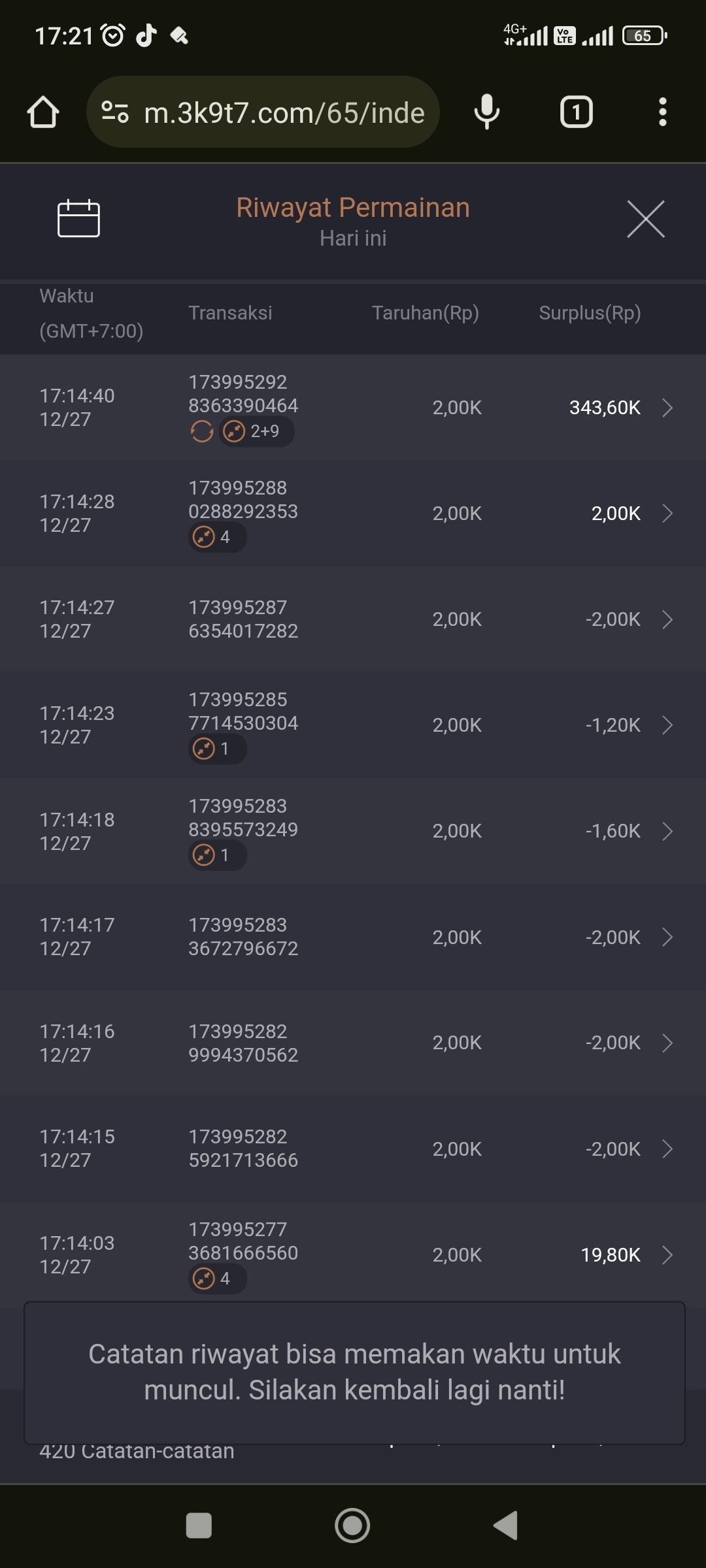This screenshot has width=706, height=1568.
Task: Open transaction 173995282 9994370562
Action: click(x=243, y=1043)
